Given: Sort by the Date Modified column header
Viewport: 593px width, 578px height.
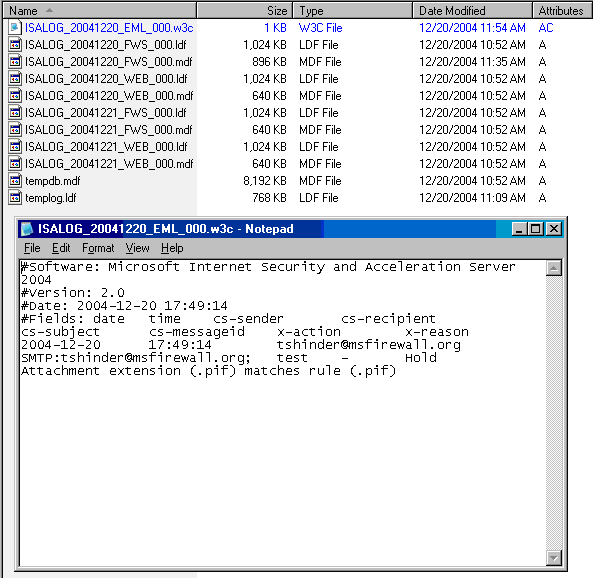Looking at the screenshot, I should 472,11.
